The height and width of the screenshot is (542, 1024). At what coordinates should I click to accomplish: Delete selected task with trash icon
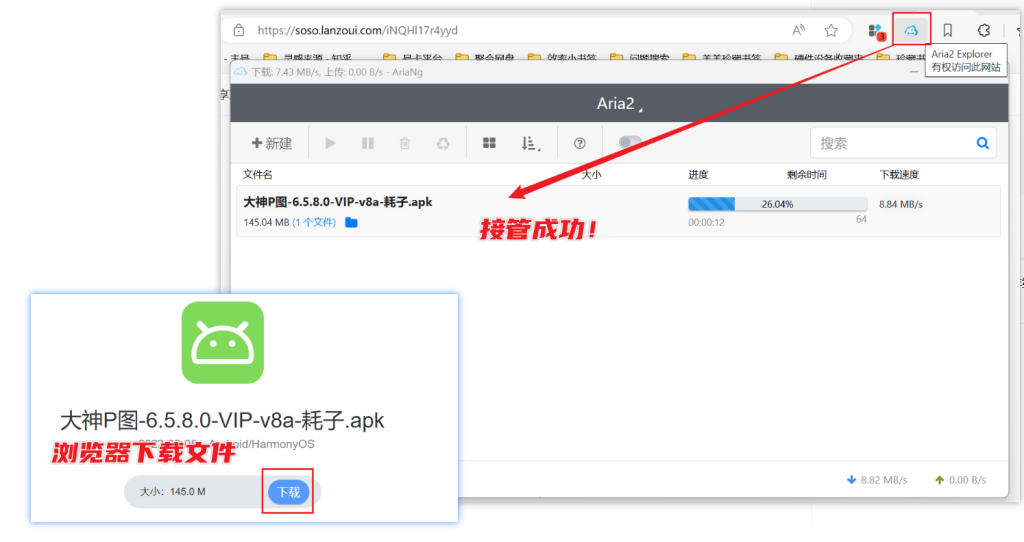pyautogui.click(x=405, y=143)
